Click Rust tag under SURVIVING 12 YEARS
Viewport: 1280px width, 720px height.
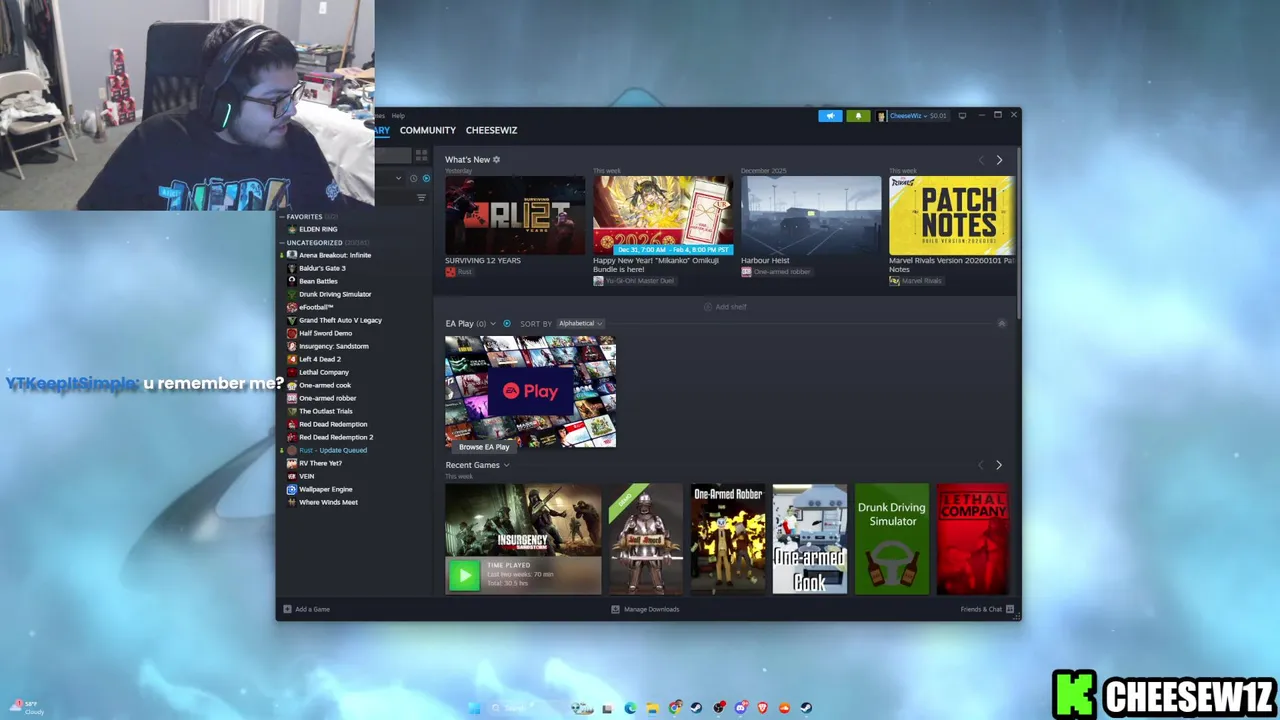458,272
